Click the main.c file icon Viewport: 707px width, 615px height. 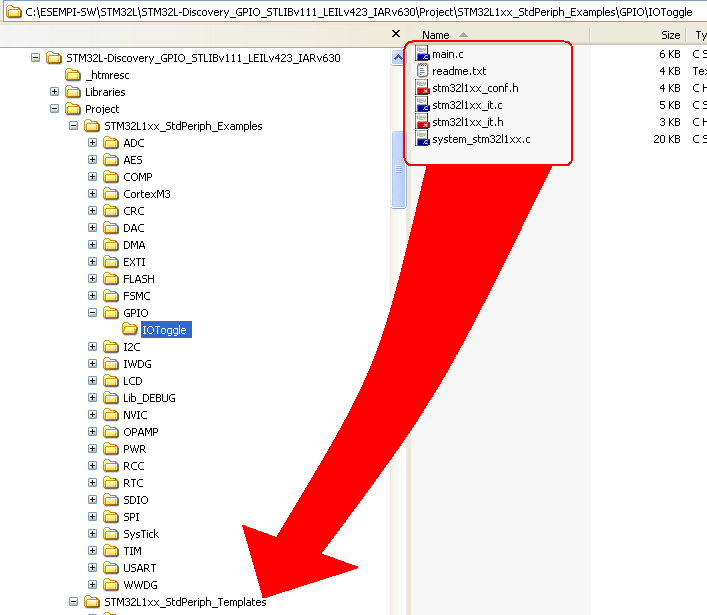coord(422,53)
